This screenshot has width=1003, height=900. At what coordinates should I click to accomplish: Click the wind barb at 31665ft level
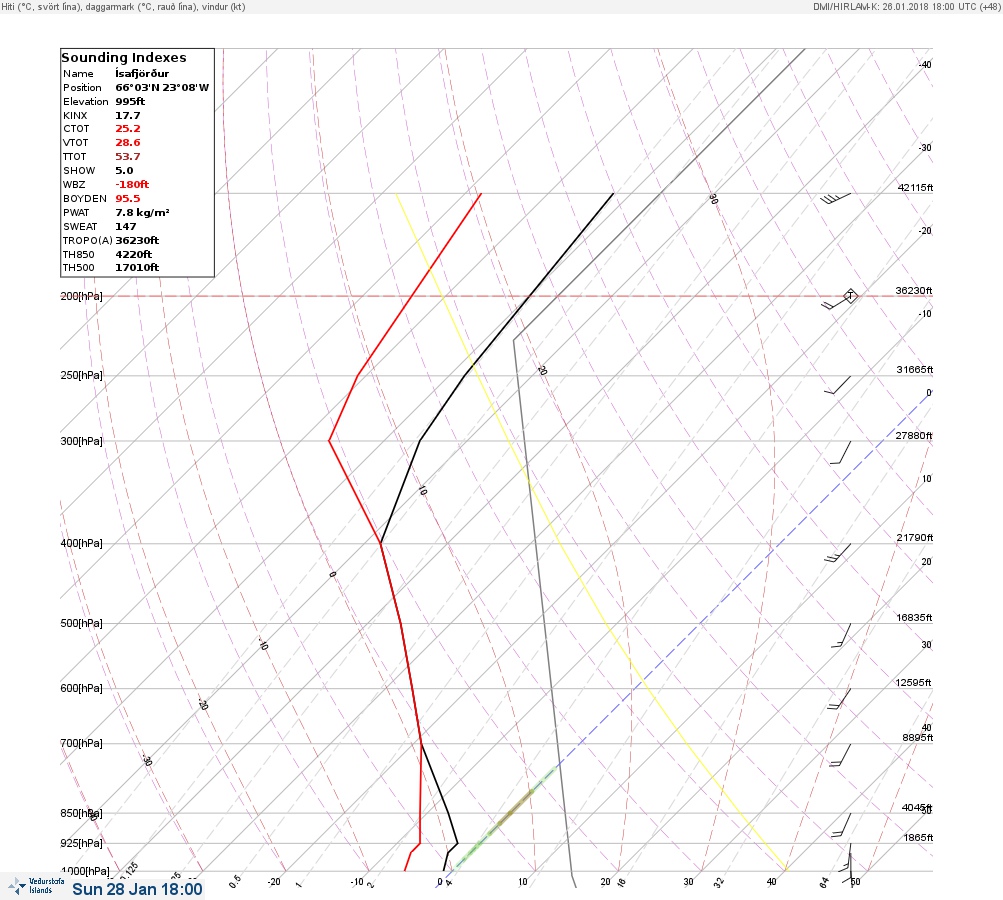(x=839, y=385)
